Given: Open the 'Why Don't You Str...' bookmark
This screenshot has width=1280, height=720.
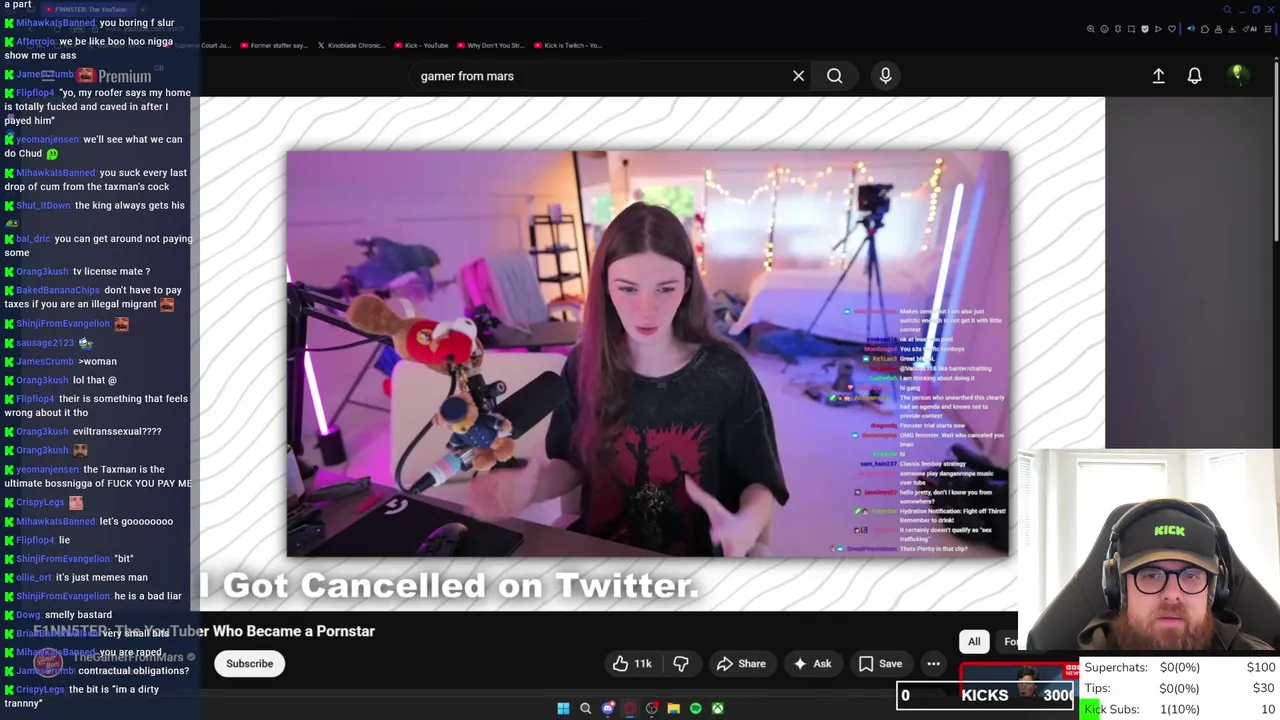Looking at the screenshot, I should point(491,45).
